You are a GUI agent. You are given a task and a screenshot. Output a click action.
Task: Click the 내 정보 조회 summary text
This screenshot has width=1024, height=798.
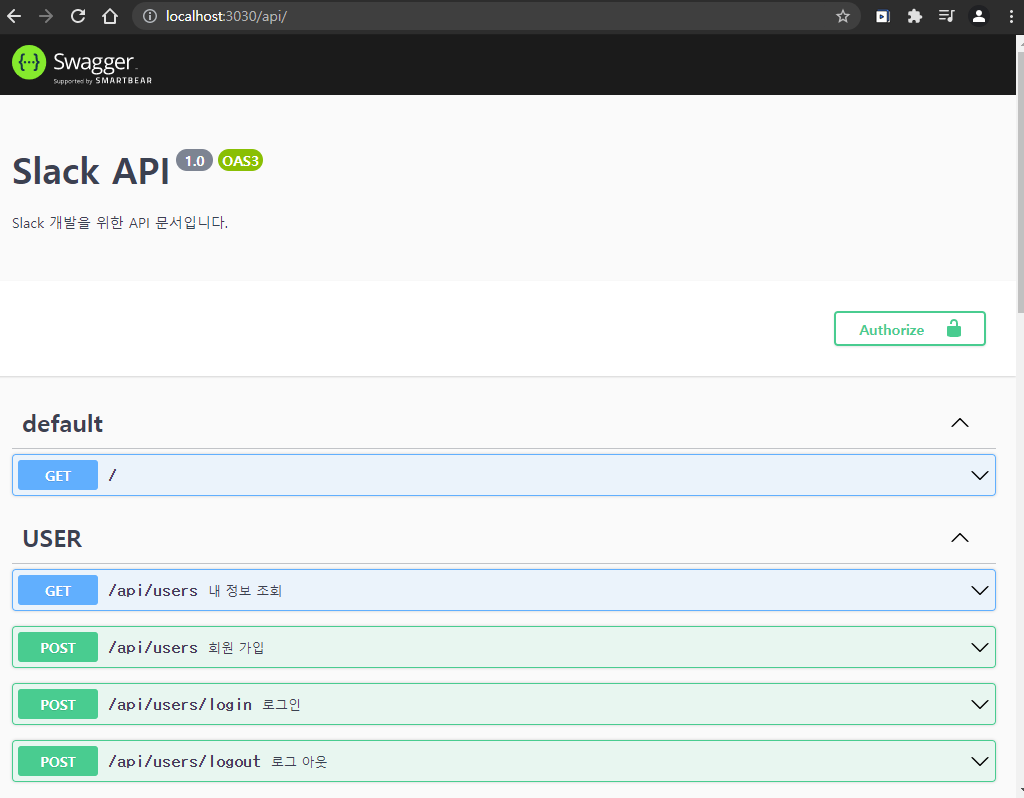coord(246,591)
